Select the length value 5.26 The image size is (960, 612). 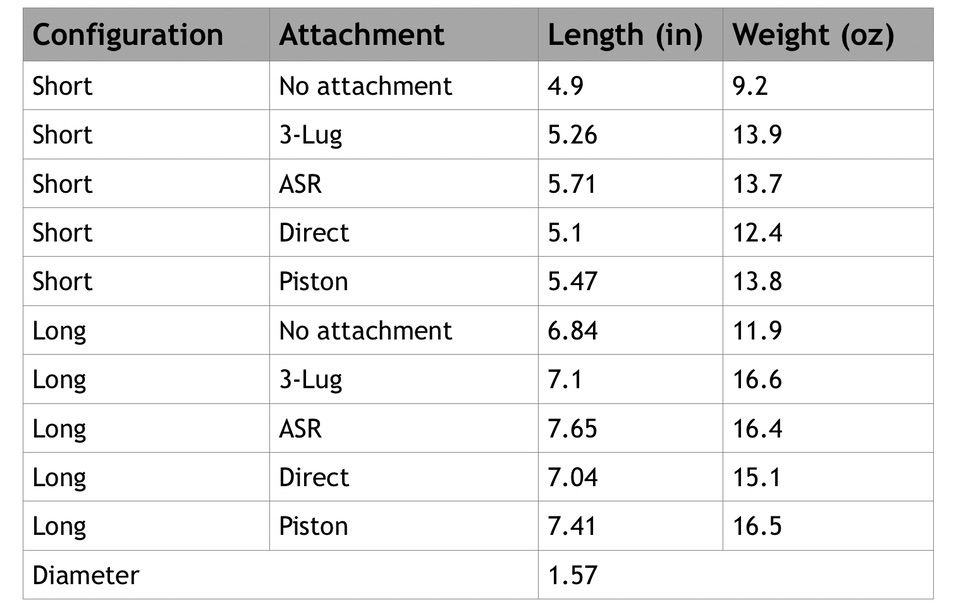[x=572, y=135]
